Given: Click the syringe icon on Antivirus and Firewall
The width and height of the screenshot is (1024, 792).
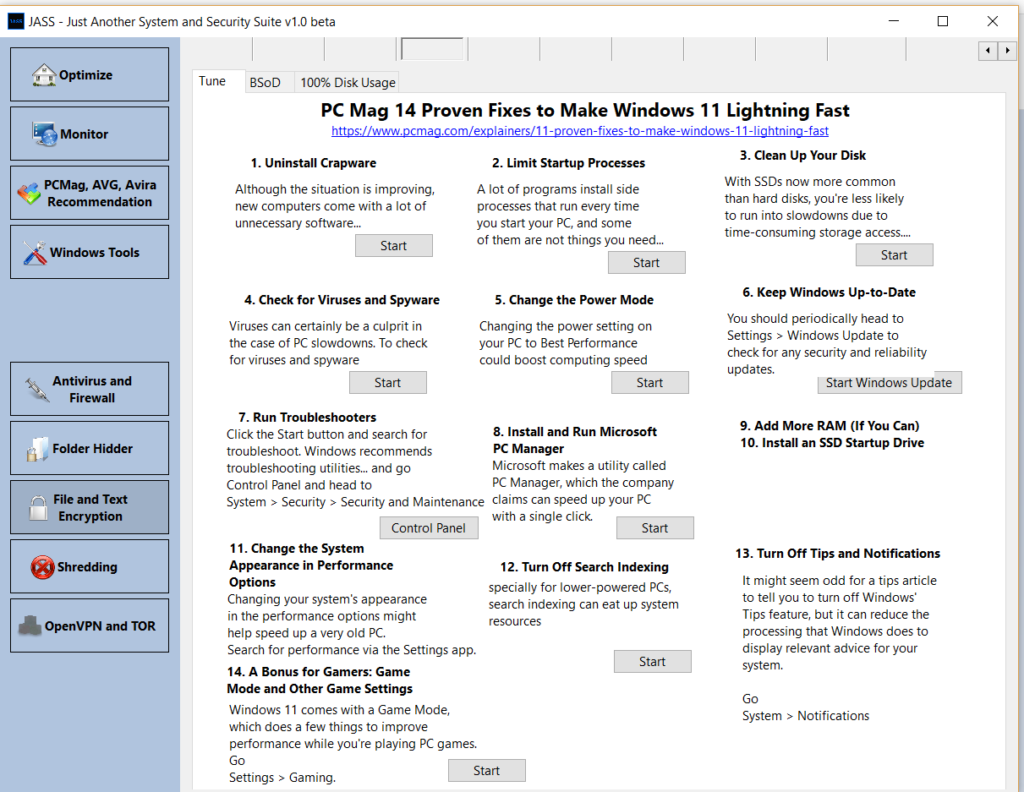Looking at the screenshot, I should [37, 390].
